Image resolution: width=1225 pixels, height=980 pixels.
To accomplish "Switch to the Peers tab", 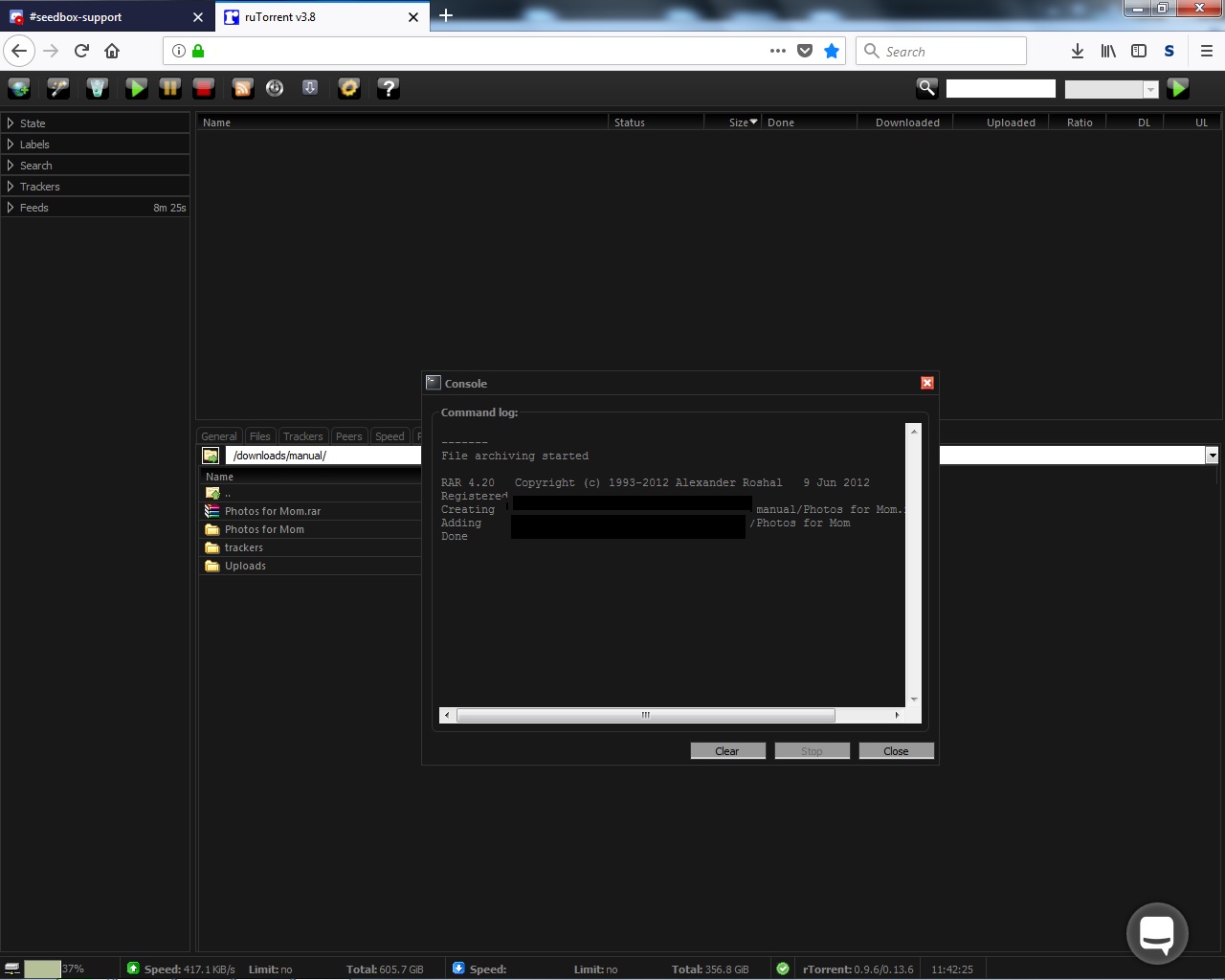I will (348, 436).
